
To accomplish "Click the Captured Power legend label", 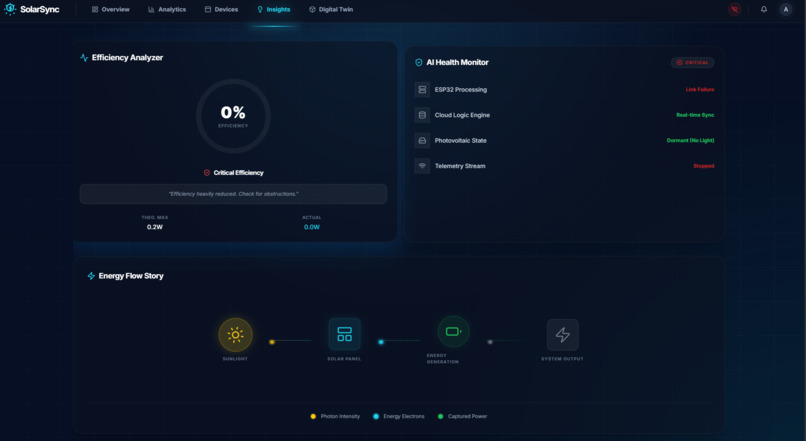I will click(x=467, y=416).
